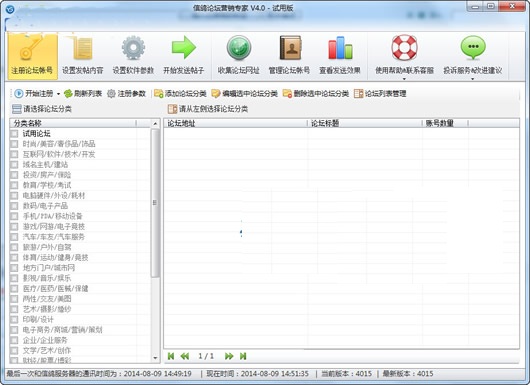The image size is (530, 385).
Task: Select the 电子商务/商城/营销/策划 row label
Action: [63, 330]
